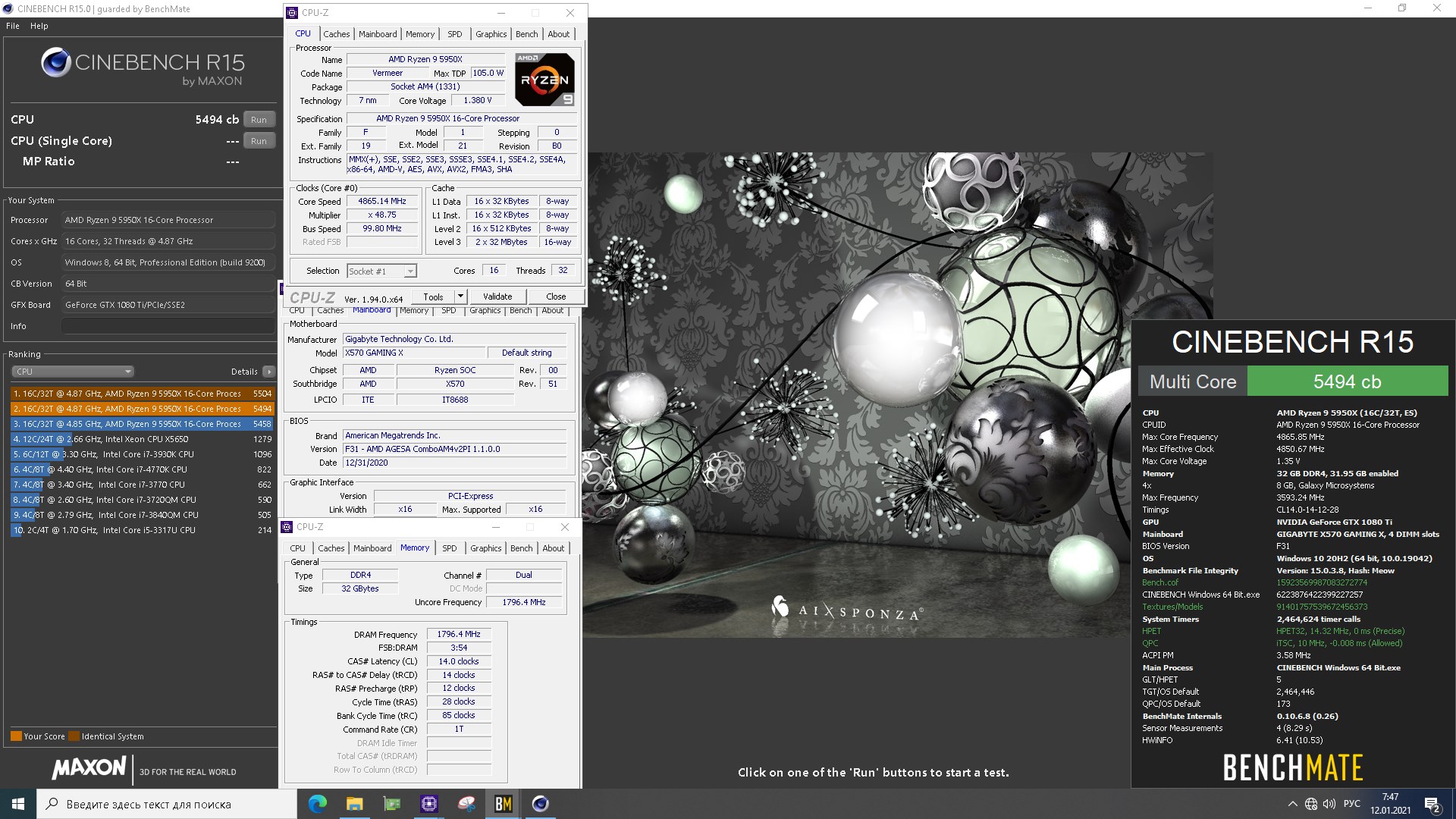The image size is (1456, 819).
Task: Select the Core i5-3317U ranking row
Action: click(x=142, y=530)
